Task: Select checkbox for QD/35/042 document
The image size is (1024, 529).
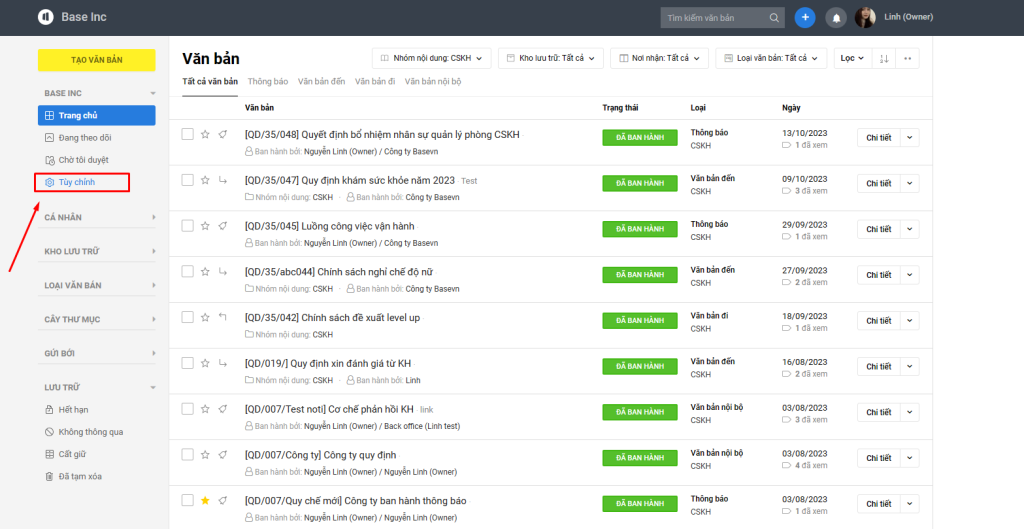Action: [187, 317]
